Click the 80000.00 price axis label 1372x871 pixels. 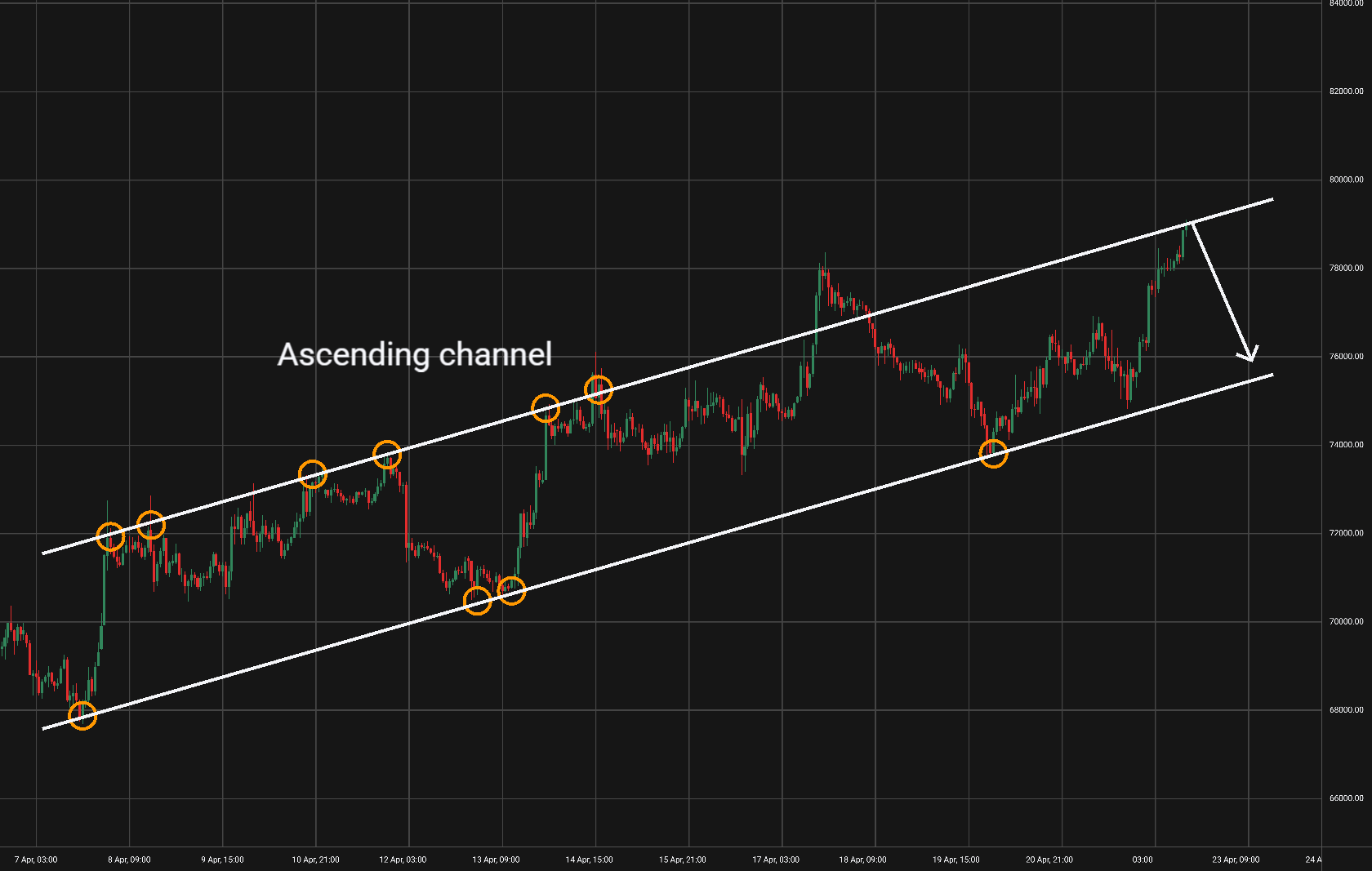point(1346,180)
